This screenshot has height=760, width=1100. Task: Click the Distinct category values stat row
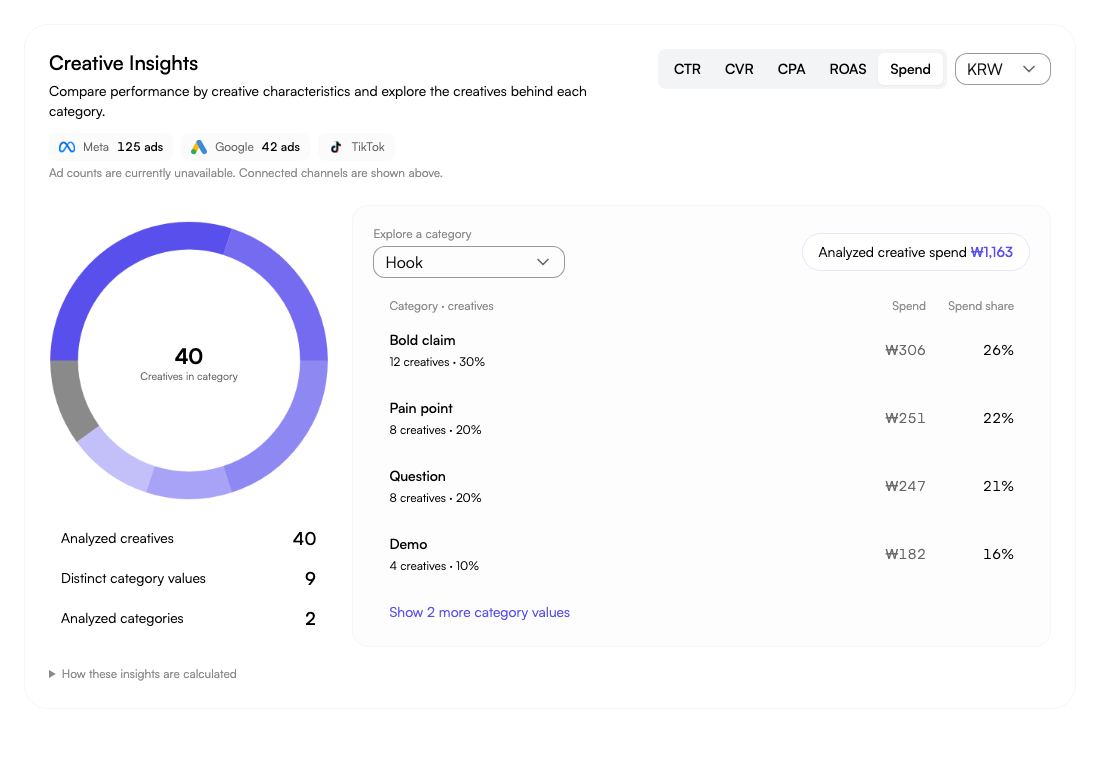[188, 578]
